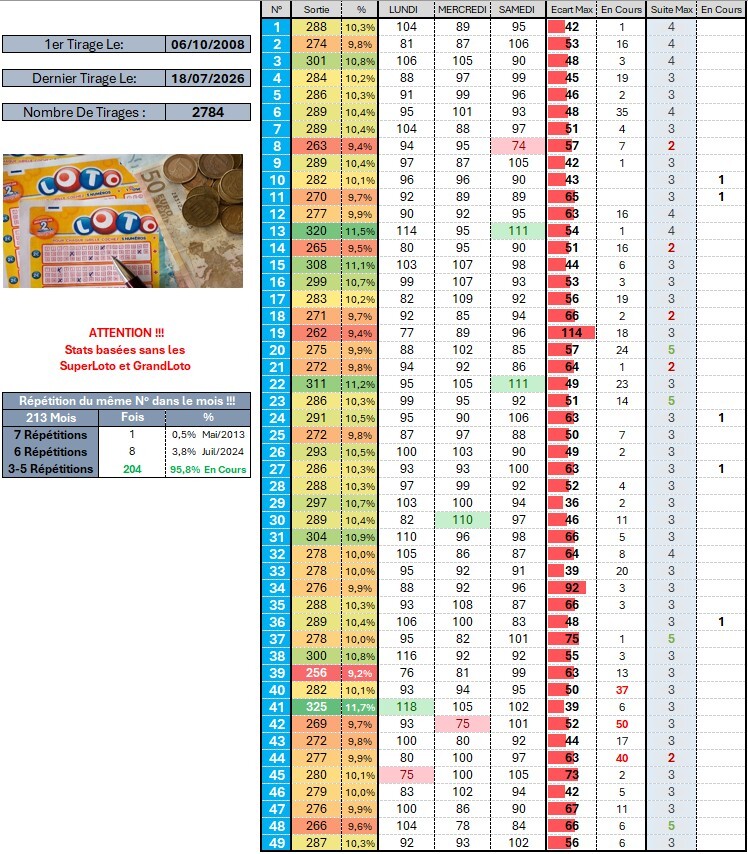Click the '1er Tirage Le:' label
748x854 pixels.
(84, 44)
